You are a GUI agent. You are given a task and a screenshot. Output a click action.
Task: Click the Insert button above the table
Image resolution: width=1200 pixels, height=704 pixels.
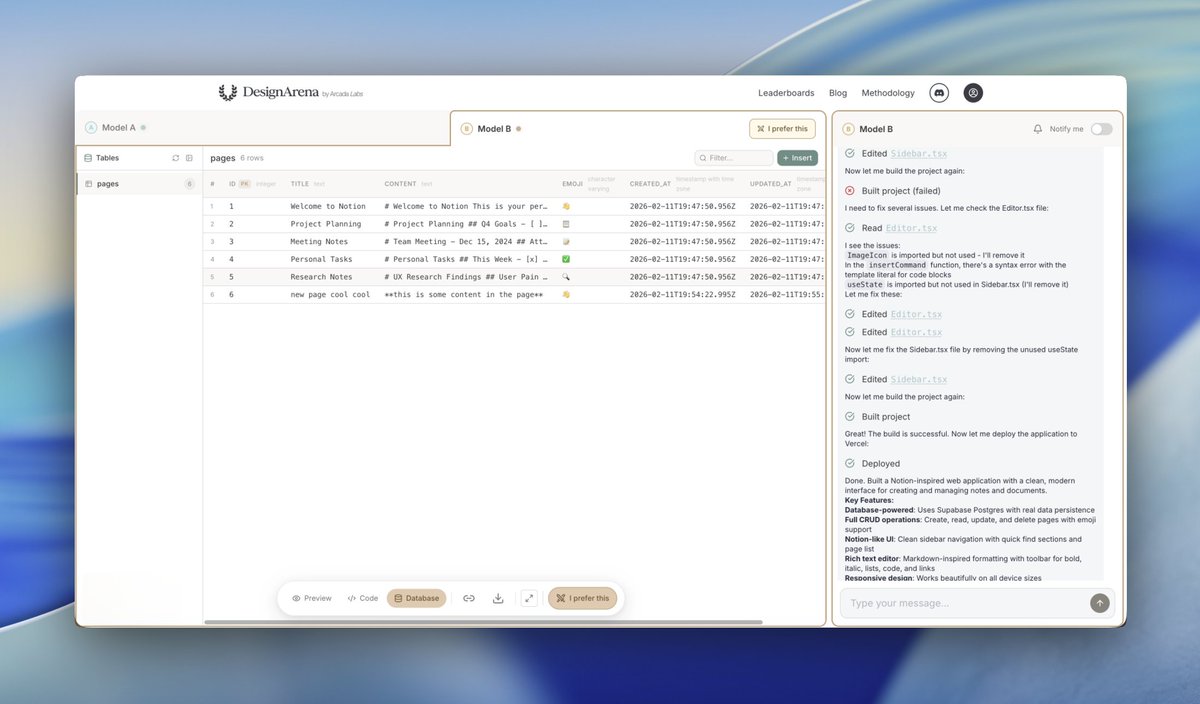pos(797,157)
